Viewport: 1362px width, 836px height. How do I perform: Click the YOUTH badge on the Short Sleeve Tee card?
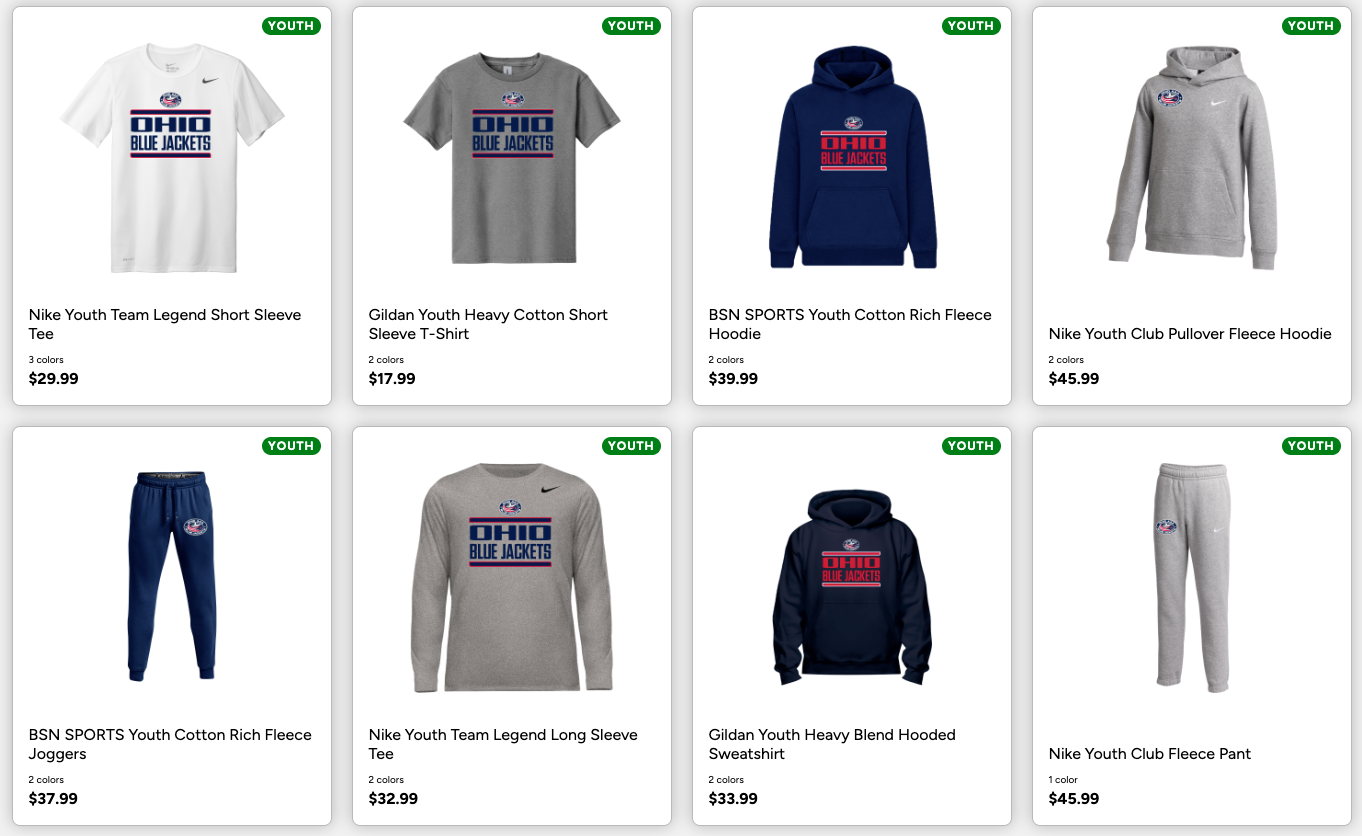coord(291,26)
